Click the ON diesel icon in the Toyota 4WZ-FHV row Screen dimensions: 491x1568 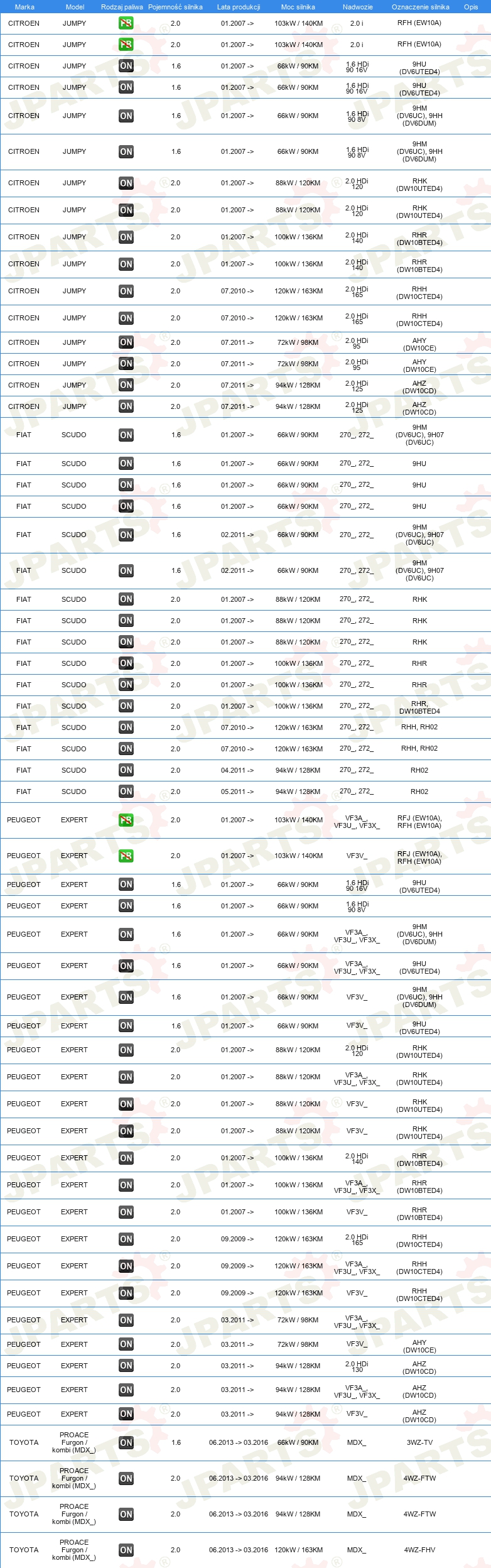point(126,1550)
